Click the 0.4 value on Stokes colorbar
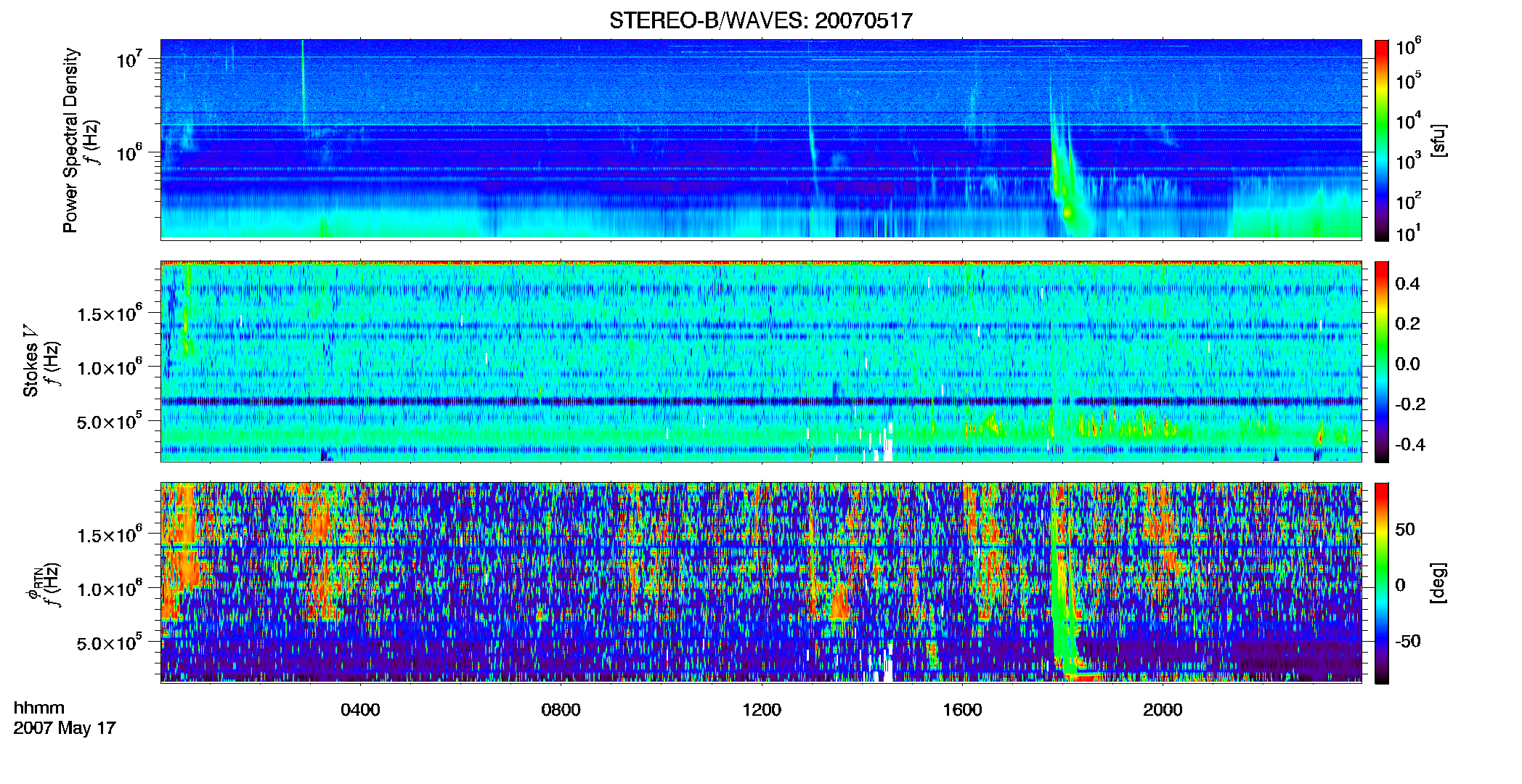Screen dimensions: 1522x784 pyautogui.click(x=1407, y=284)
